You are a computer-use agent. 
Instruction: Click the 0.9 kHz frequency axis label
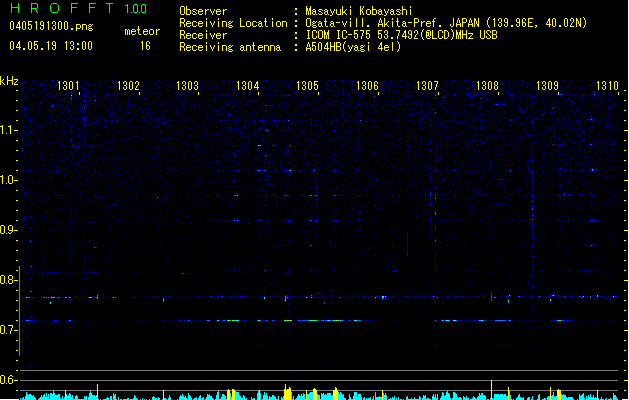pyautogui.click(x=8, y=230)
